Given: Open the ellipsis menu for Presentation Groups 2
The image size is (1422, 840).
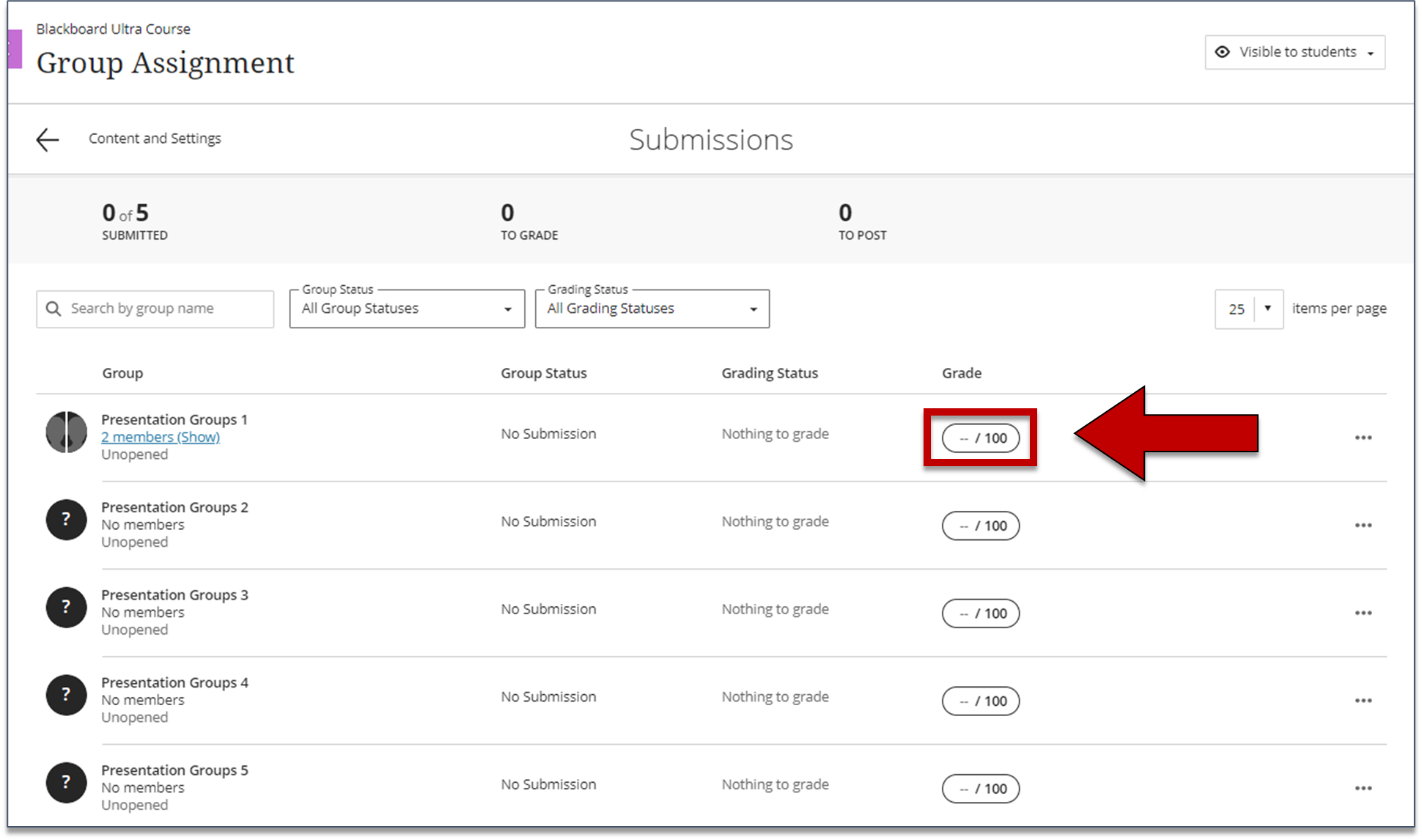Looking at the screenshot, I should coord(1363,525).
